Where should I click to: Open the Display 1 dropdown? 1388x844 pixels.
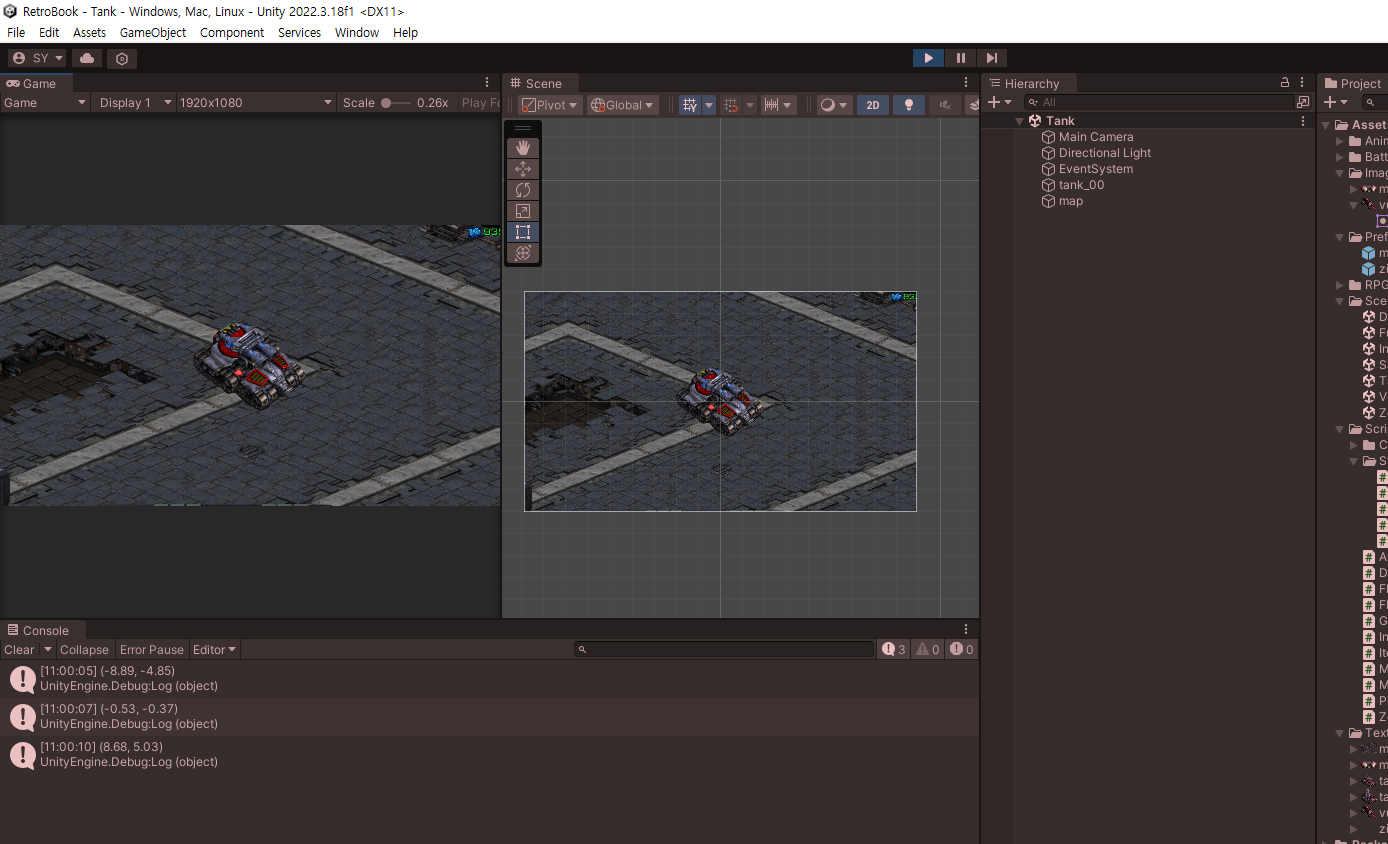pyautogui.click(x=135, y=102)
